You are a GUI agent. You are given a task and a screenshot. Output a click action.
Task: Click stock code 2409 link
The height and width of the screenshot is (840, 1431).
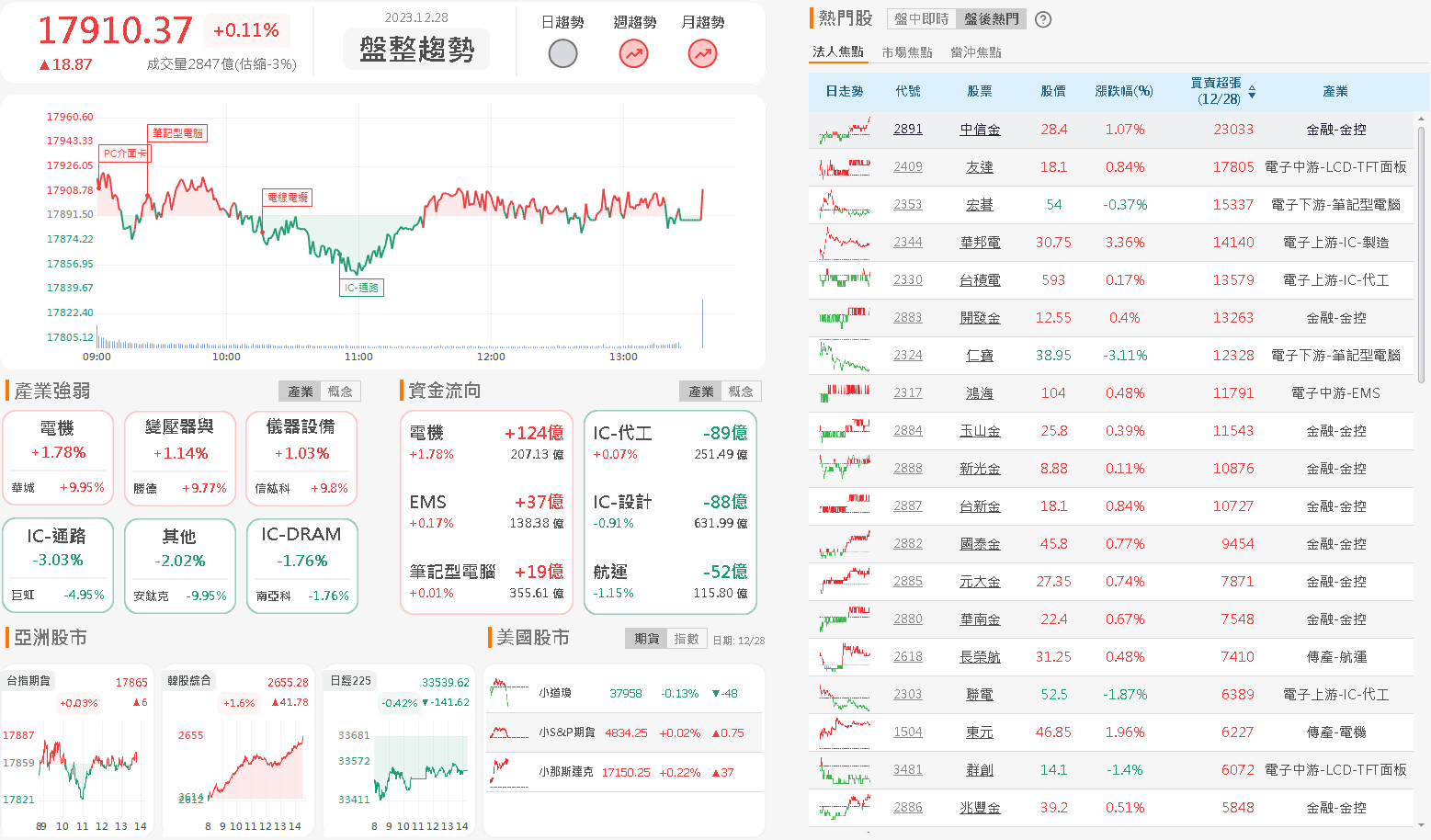click(x=908, y=167)
